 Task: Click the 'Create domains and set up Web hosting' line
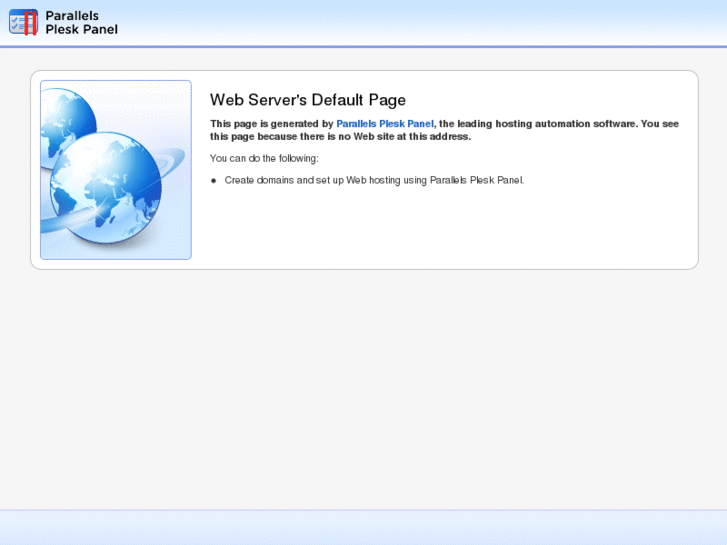click(374, 180)
